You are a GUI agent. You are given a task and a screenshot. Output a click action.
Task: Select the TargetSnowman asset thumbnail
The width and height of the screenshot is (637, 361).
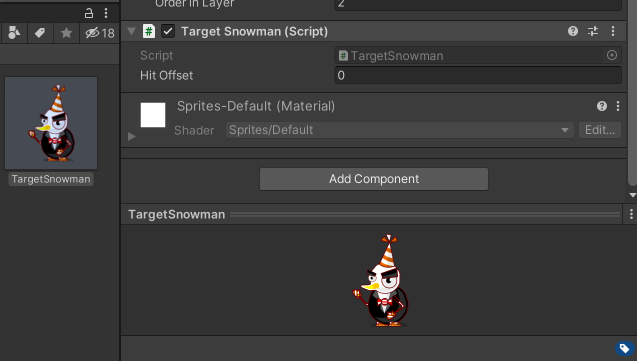pos(51,123)
